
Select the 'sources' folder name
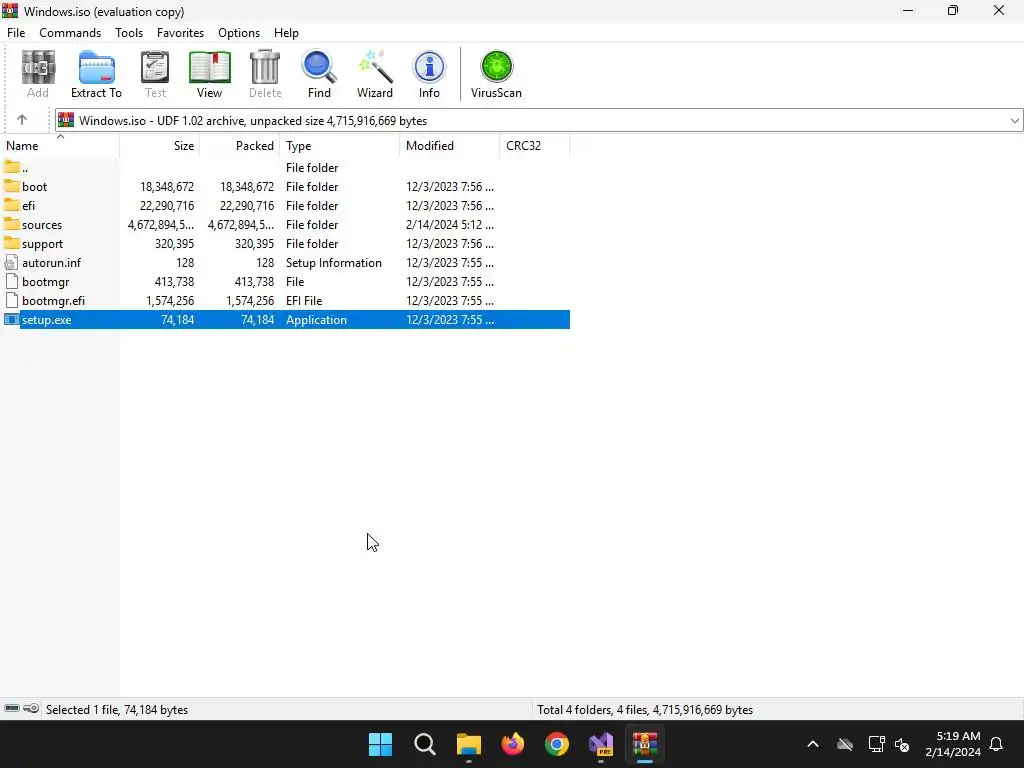[x=42, y=225]
